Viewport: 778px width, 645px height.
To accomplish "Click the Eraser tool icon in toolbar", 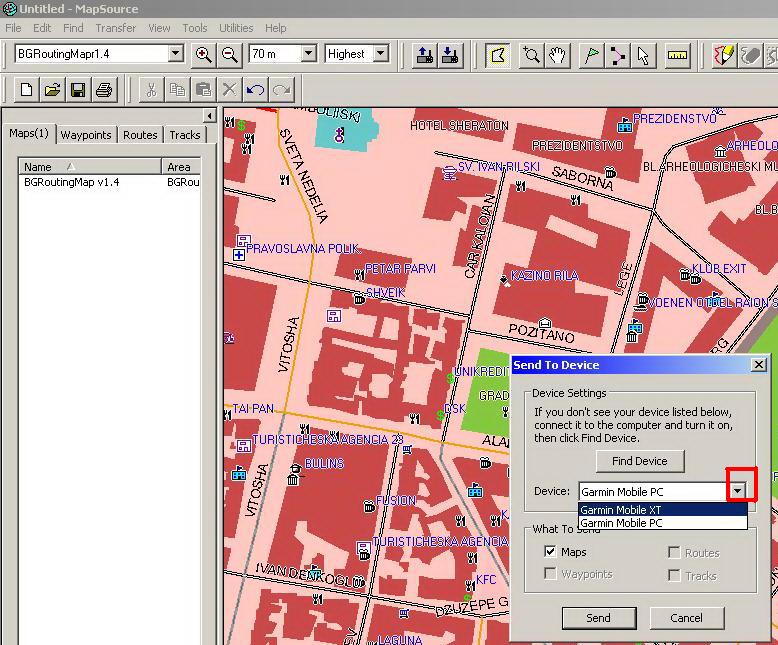I will pyautogui.click(x=750, y=55).
